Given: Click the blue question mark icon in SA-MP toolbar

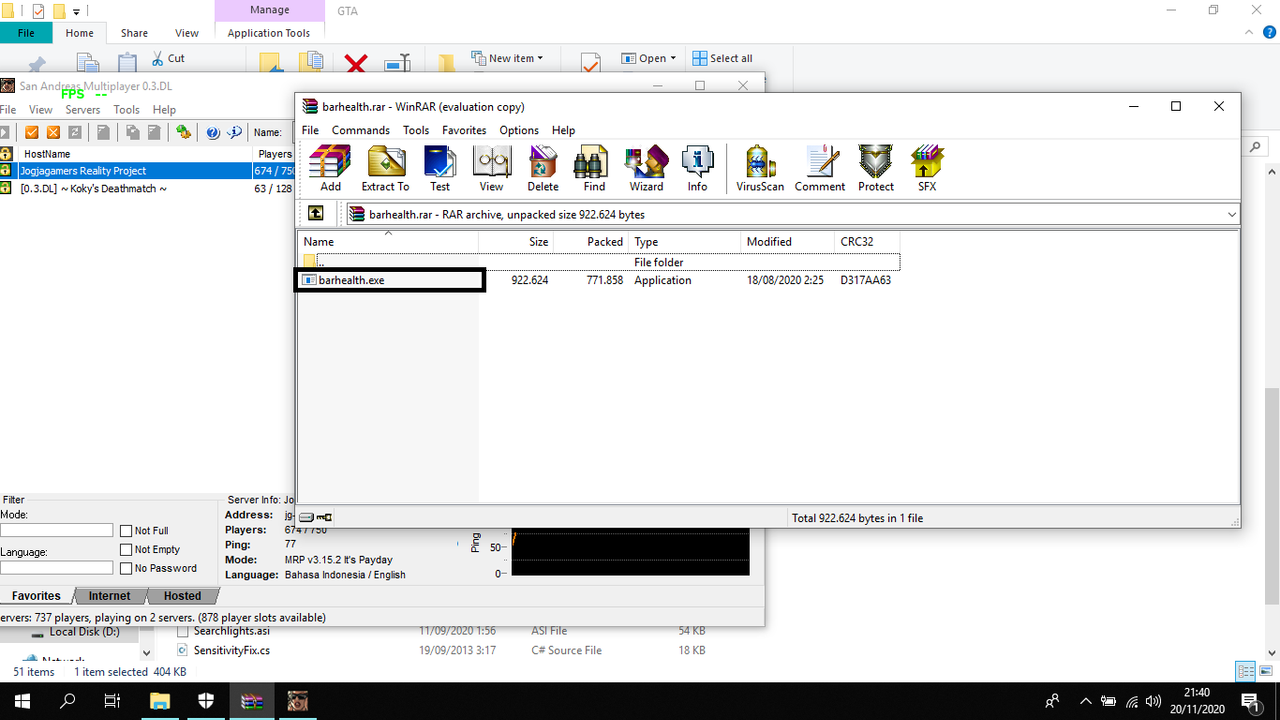Looking at the screenshot, I should click(213, 132).
